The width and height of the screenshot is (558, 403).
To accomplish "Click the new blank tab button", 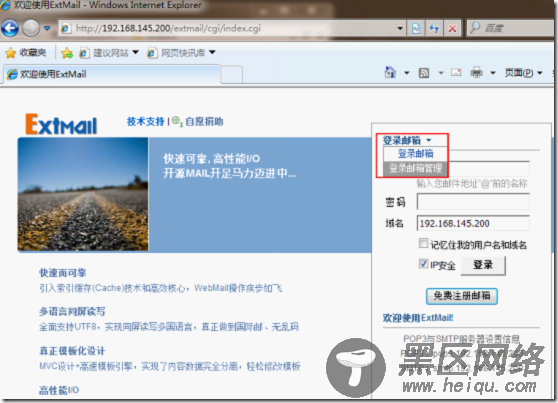I will [232, 75].
